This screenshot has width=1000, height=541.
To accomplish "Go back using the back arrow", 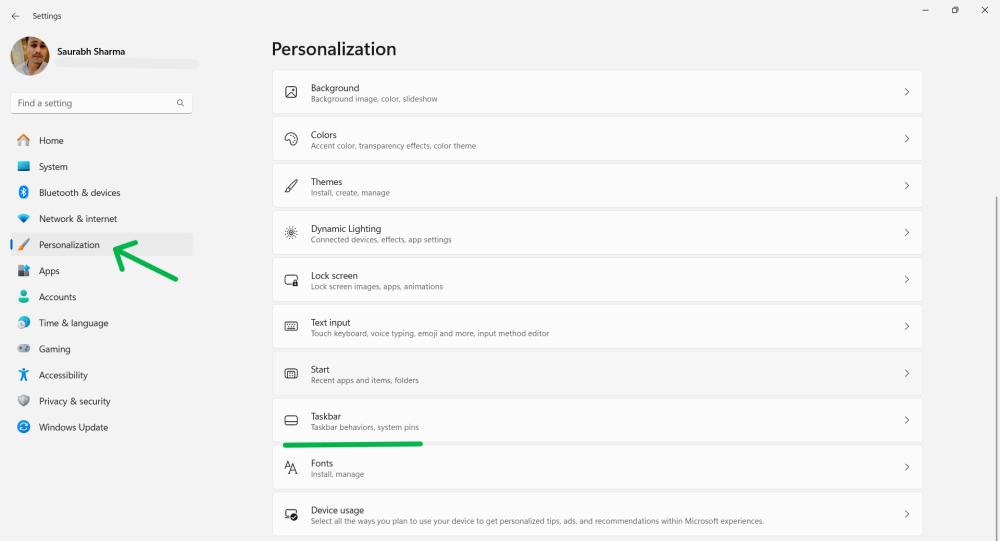I will 15,16.
